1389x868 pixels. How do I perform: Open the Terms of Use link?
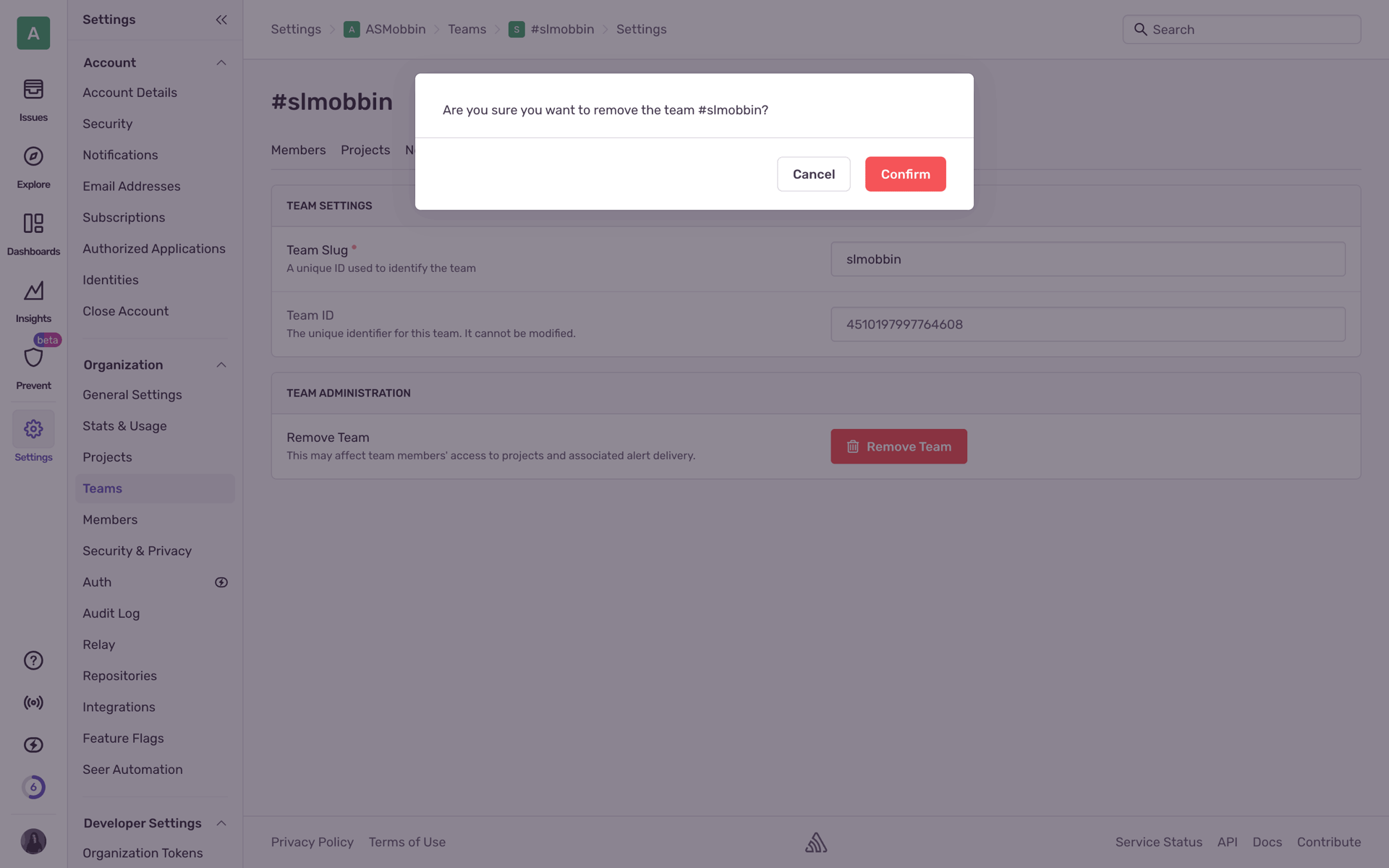click(407, 842)
